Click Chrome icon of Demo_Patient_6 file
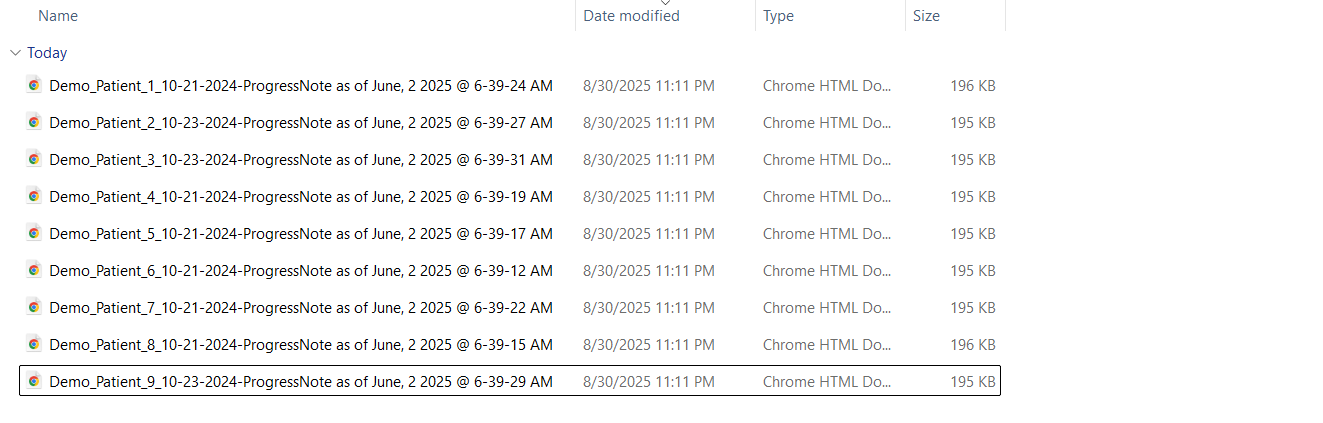Image resolution: width=1323 pixels, height=423 pixels. point(33,270)
